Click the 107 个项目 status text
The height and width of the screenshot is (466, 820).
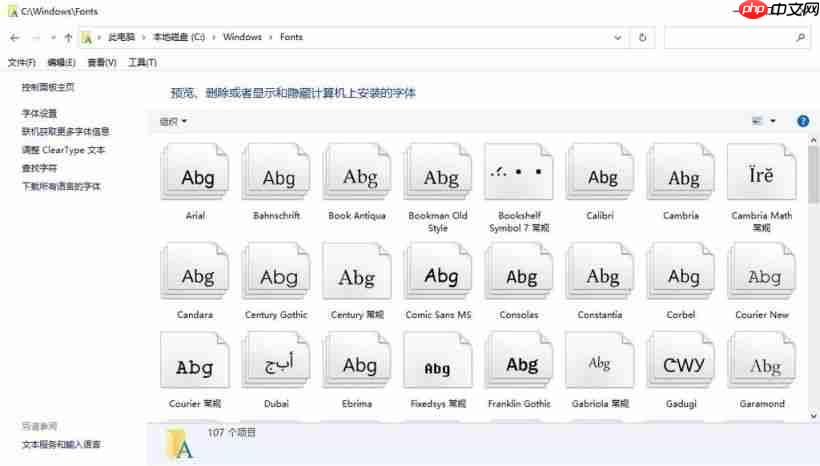point(232,433)
